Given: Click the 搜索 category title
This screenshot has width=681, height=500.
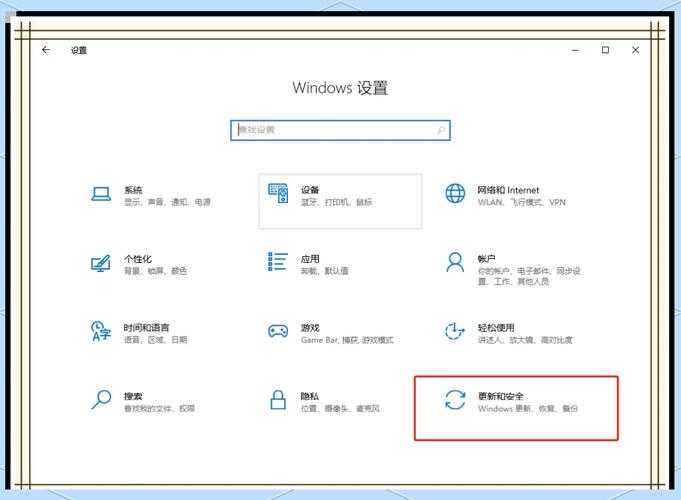Looking at the screenshot, I should (133, 396).
